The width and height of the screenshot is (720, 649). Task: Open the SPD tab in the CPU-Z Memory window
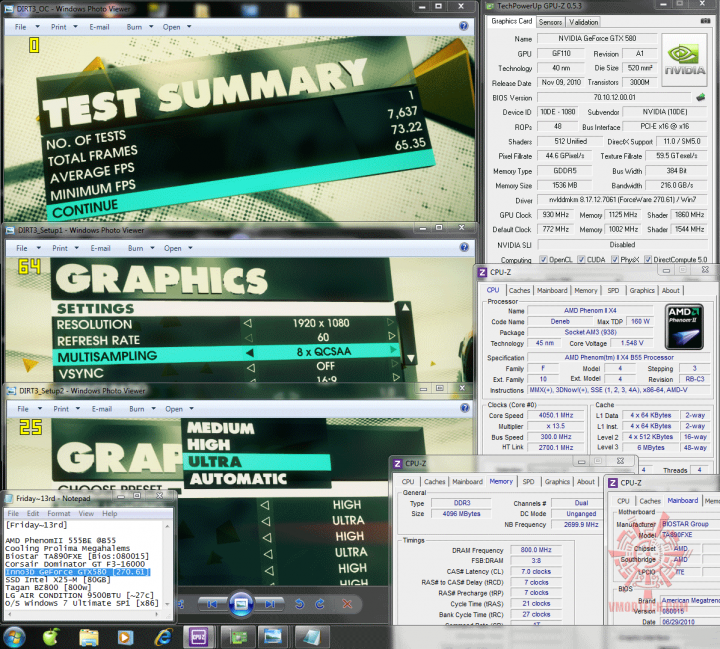[x=529, y=481]
